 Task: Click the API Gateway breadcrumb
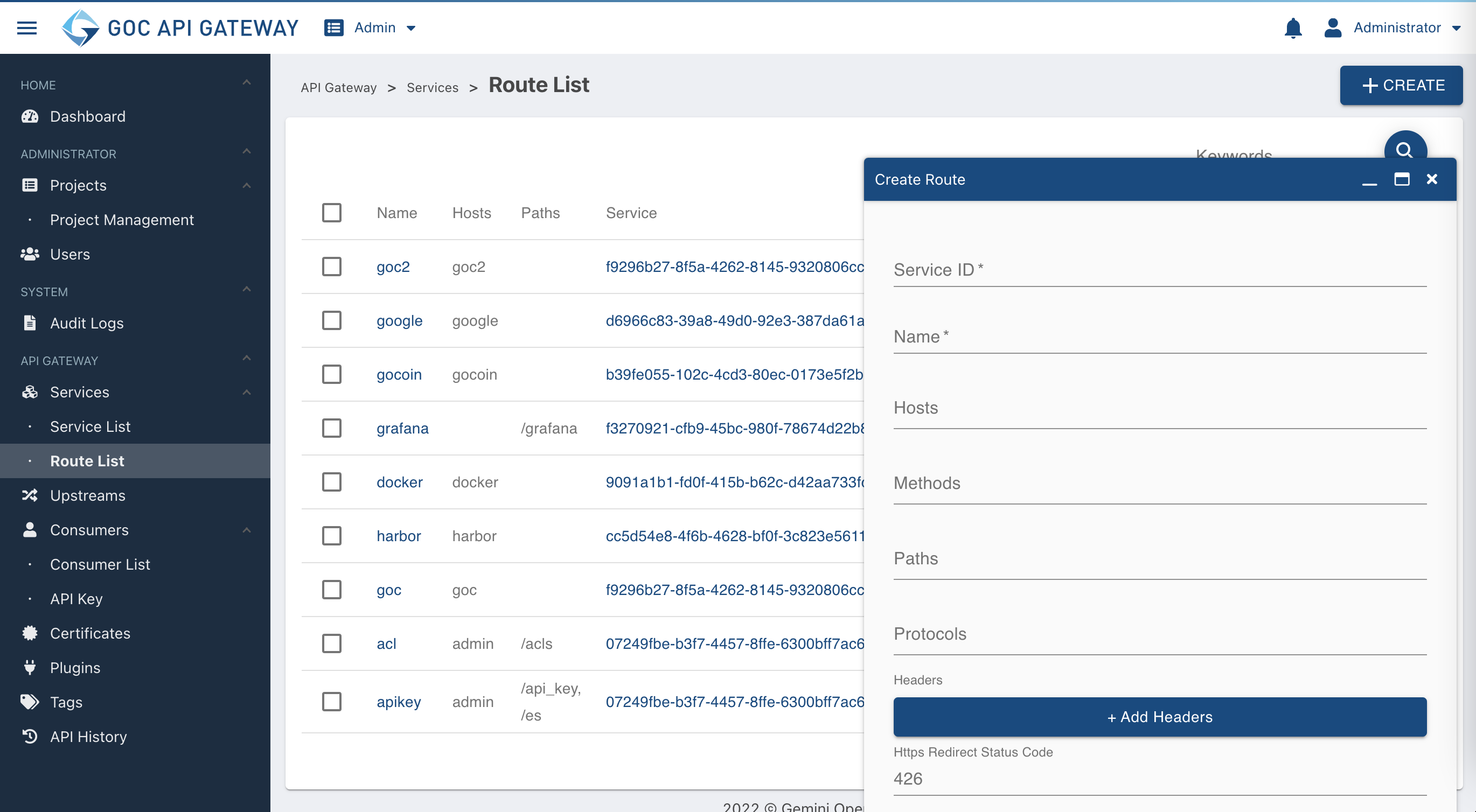click(339, 88)
